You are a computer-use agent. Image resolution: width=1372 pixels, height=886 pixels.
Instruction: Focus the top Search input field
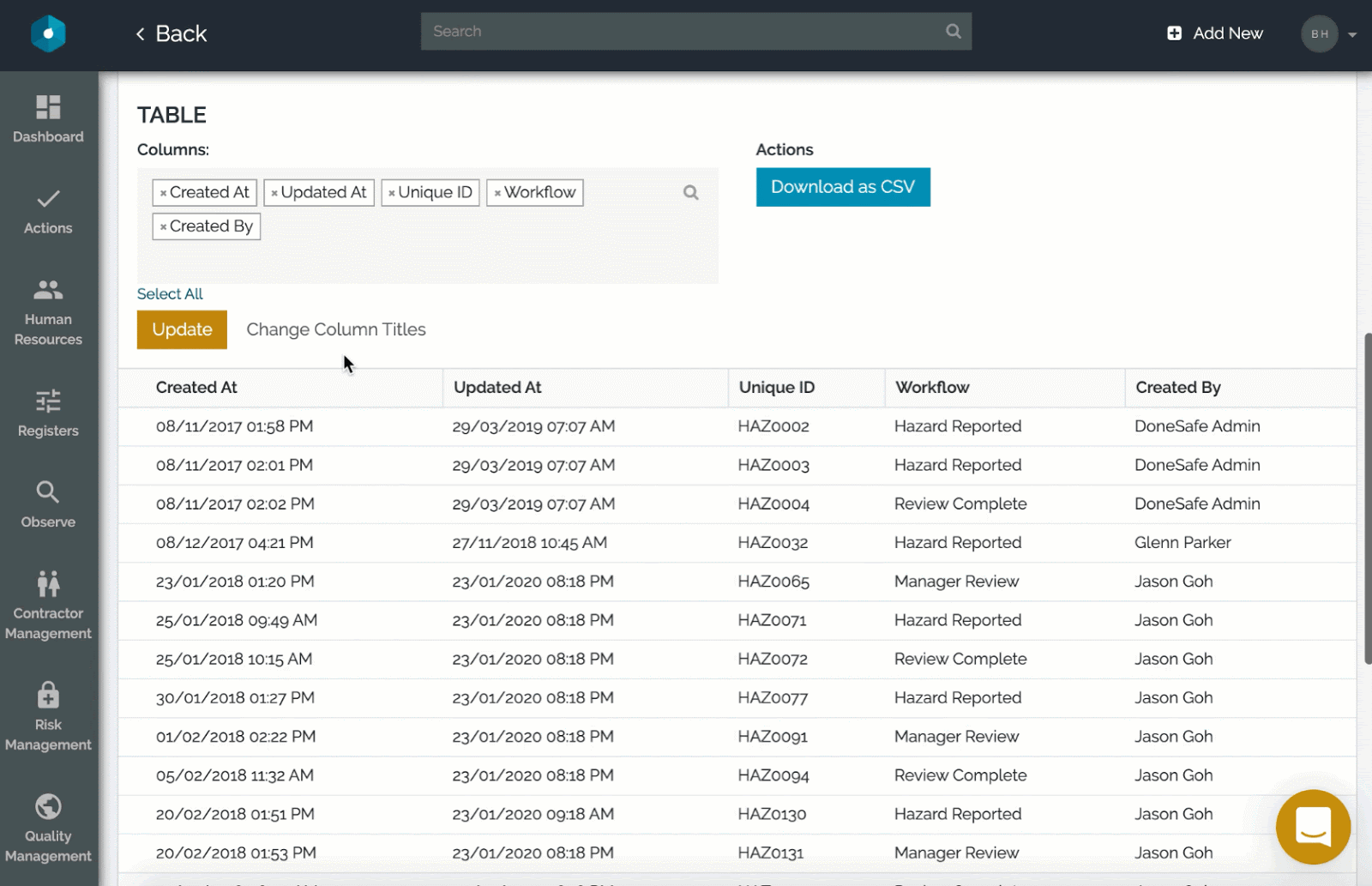682,32
